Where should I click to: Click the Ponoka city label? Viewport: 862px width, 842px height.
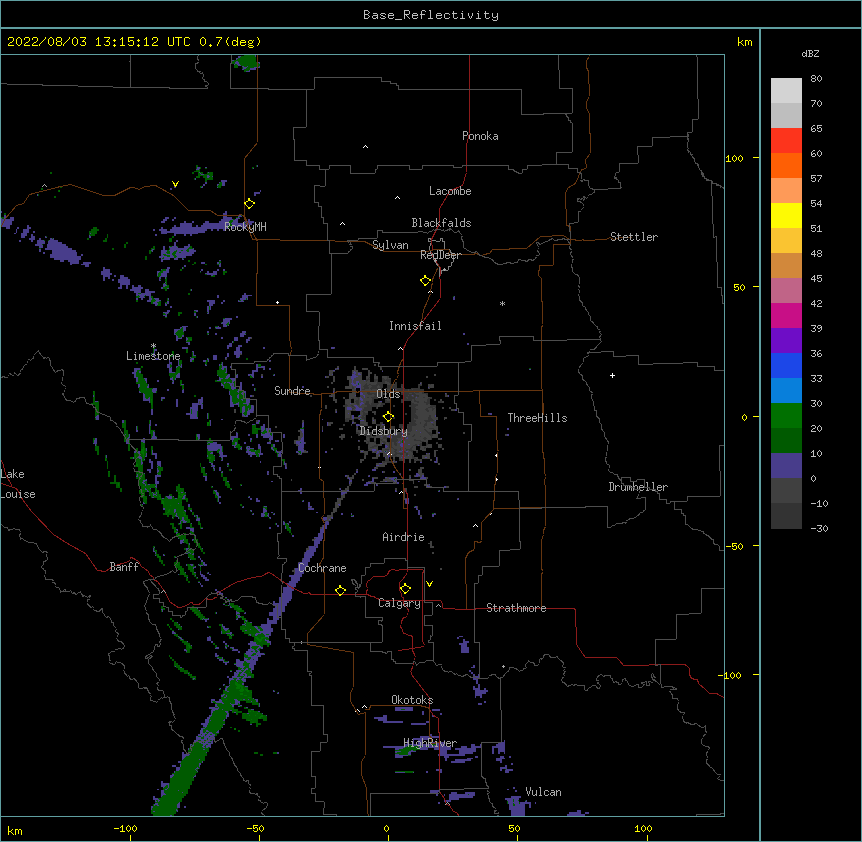480,136
